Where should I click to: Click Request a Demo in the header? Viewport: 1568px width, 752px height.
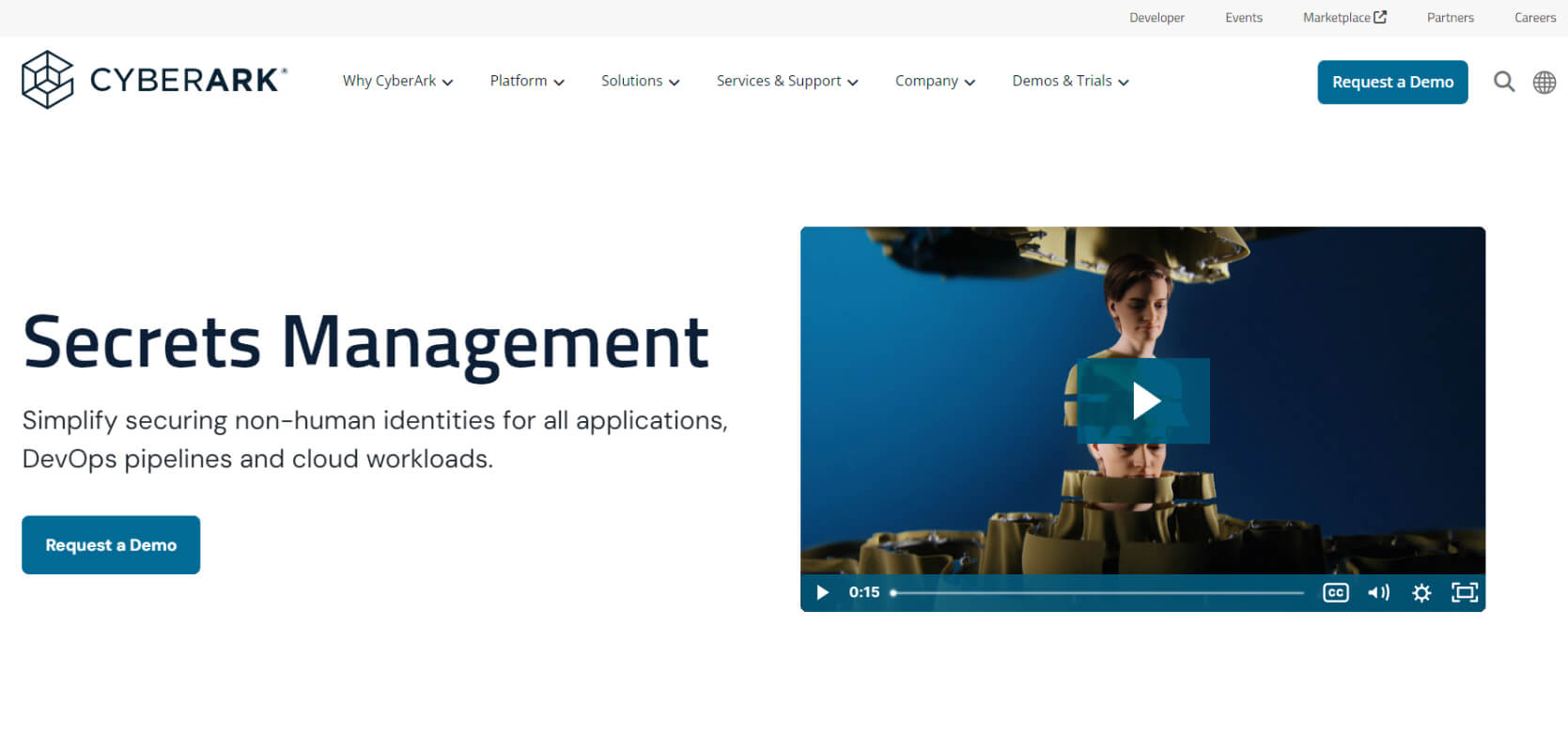point(1392,82)
